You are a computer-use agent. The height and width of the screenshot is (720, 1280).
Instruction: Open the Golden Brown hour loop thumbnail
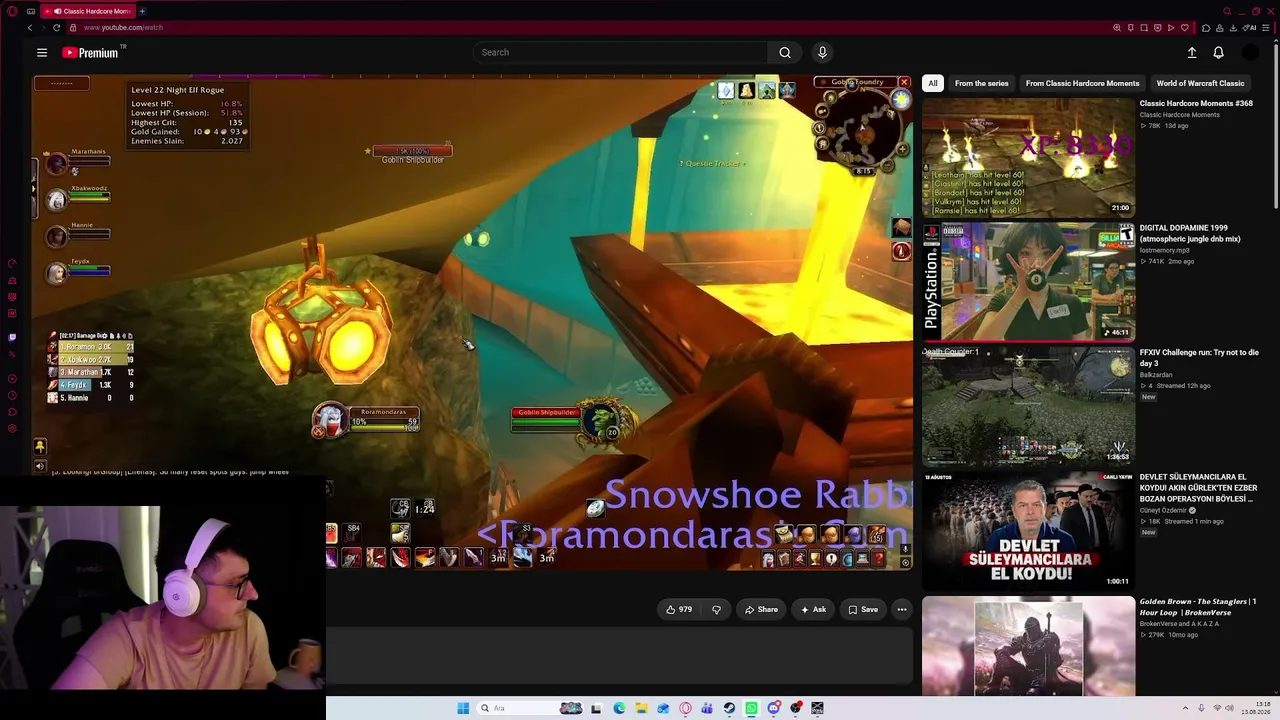point(1028,646)
